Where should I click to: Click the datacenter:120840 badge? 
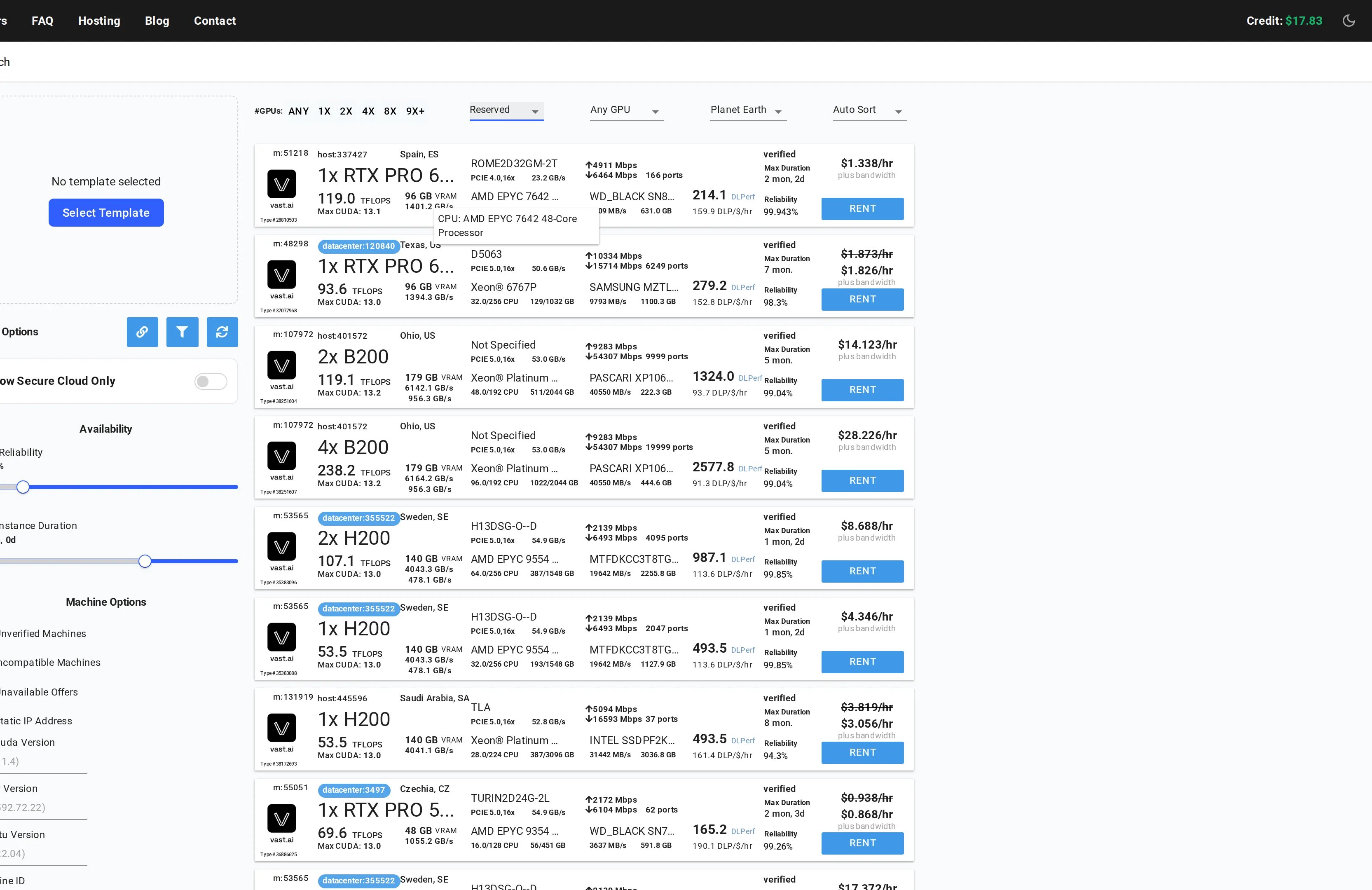pyautogui.click(x=358, y=246)
